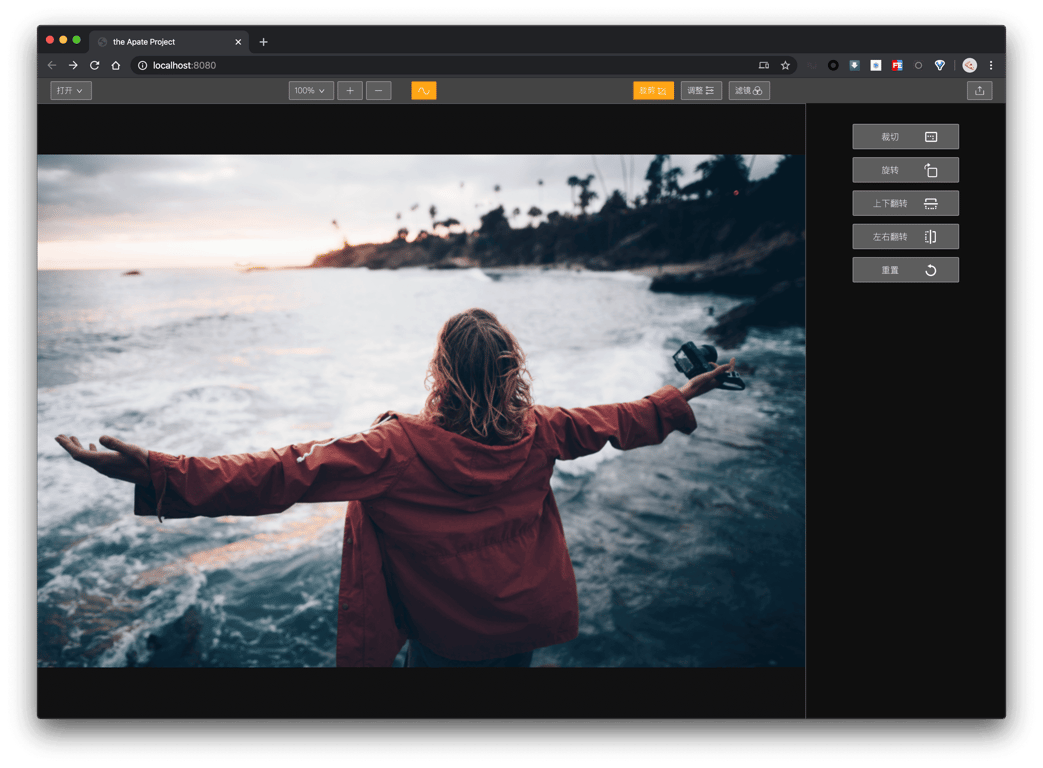Screen dimensions: 1043x768
Task: Open the 打开 dropdown menu
Action: tap(71, 91)
